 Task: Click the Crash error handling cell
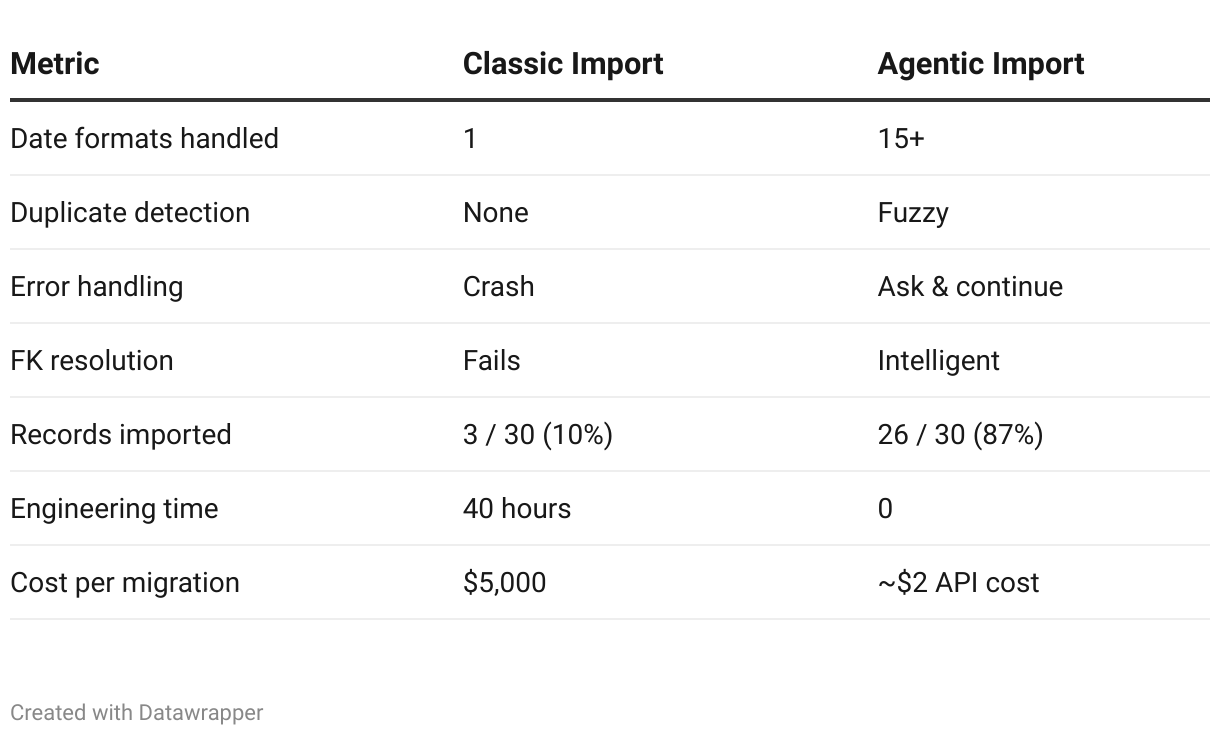pos(498,286)
